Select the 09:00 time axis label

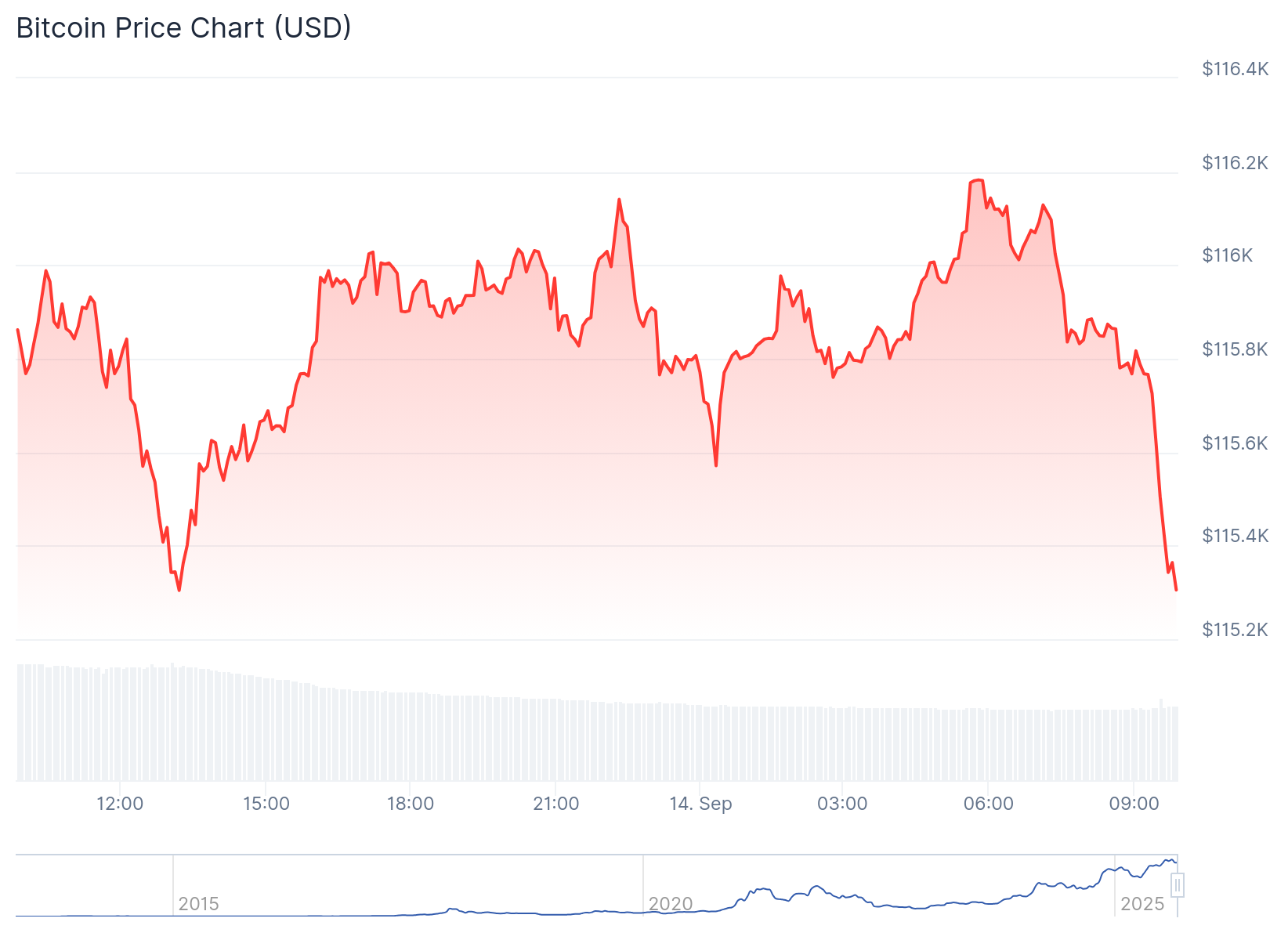tap(1134, 804)
